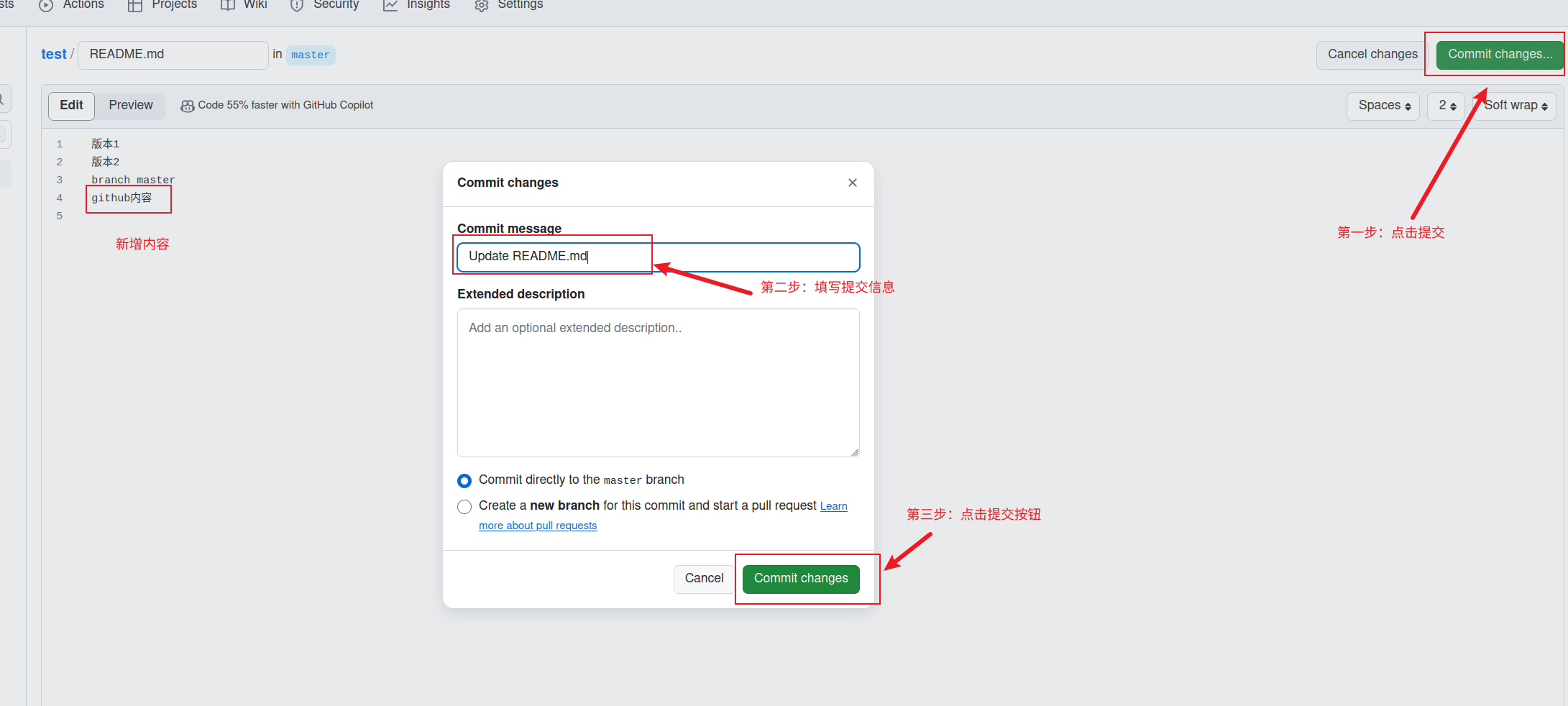
Task: Select Create a new branch option
Action: (464, 507)
